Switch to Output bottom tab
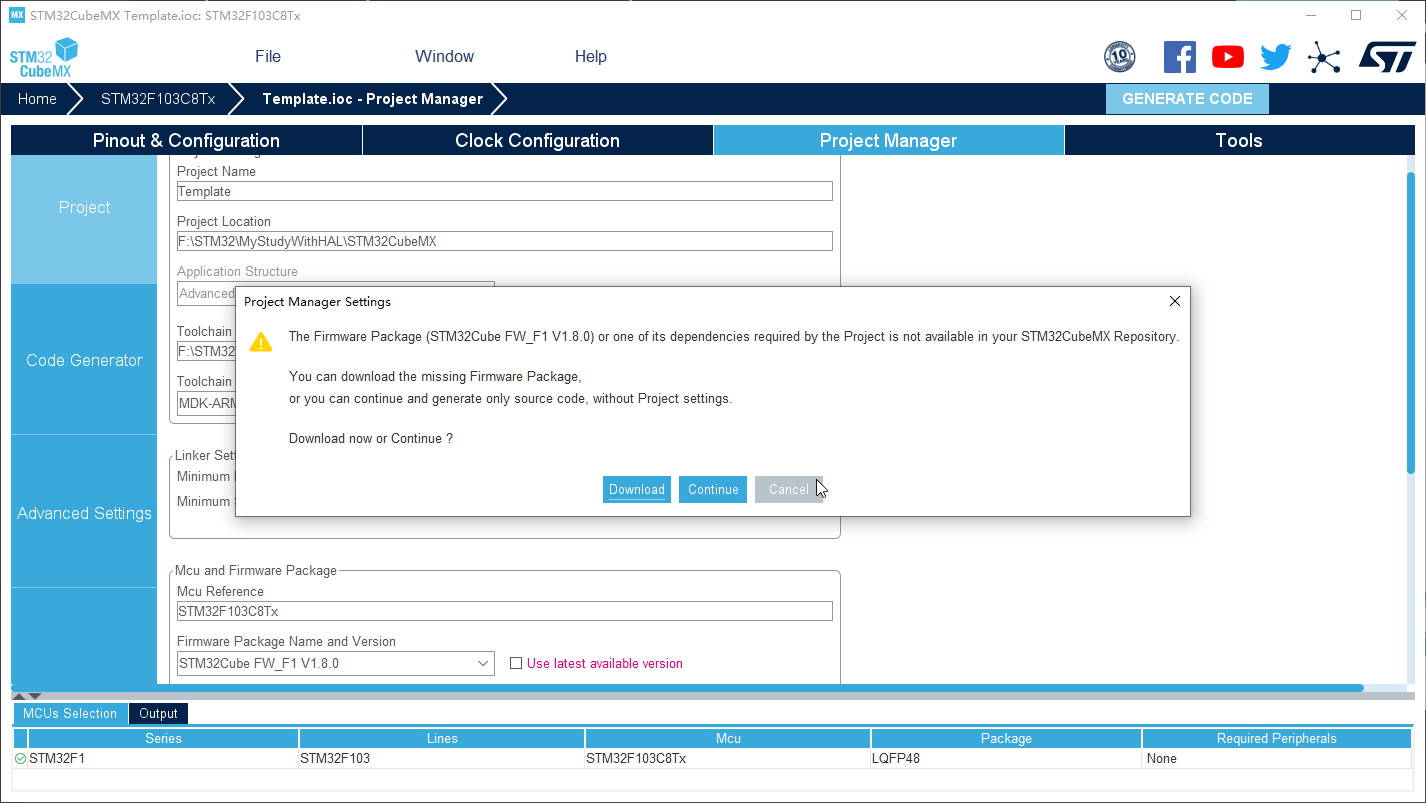The width and height of the screenshot is (1426, 803). pyautogui.click(x=158, y=713)
